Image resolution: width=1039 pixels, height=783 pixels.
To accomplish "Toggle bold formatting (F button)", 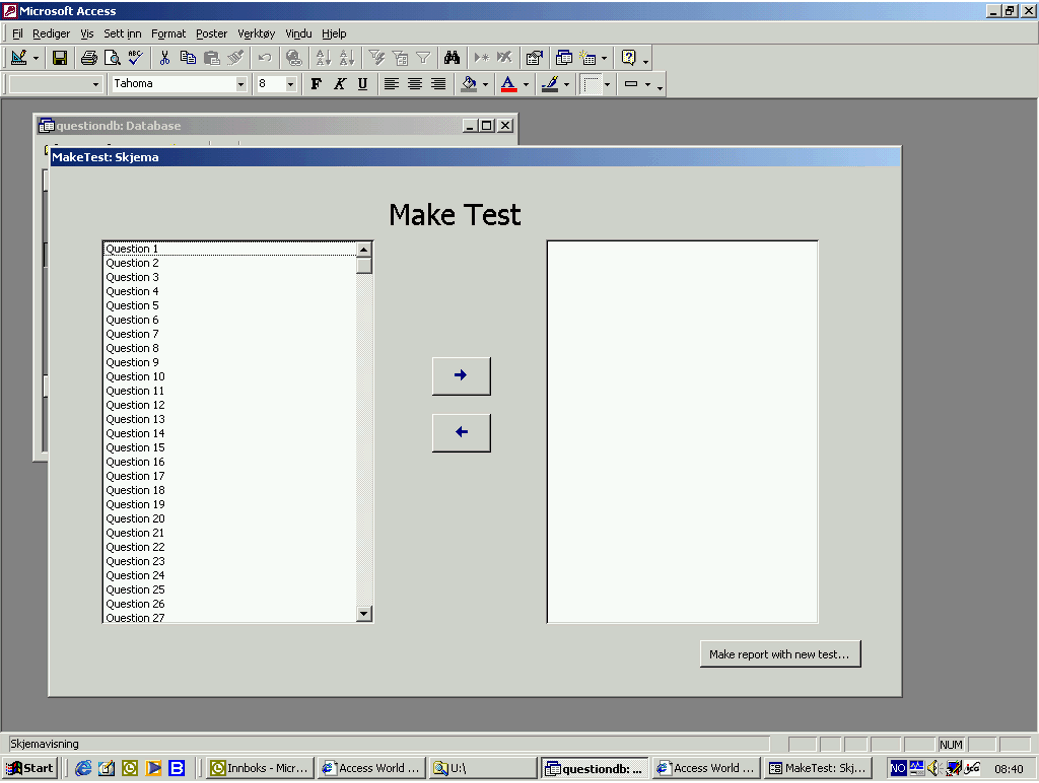I will tap(316, 84).
